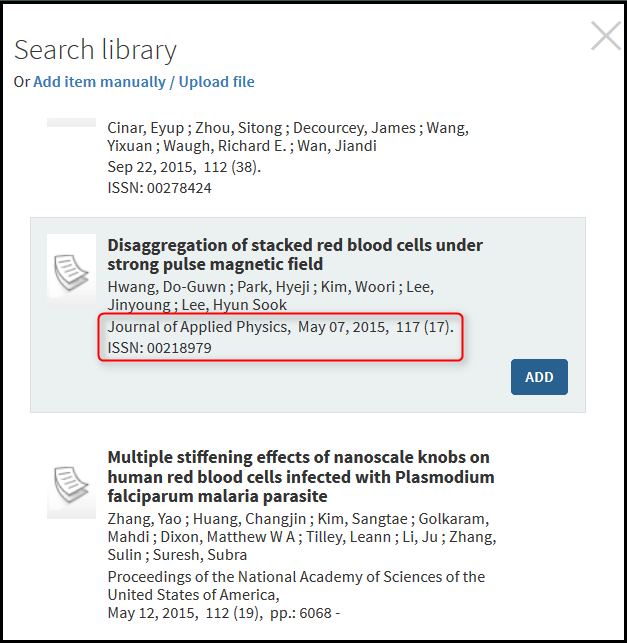Click the Search library heading
This screenshot has height=643, width=627.
pyautogui.click(x=95, y=50)
